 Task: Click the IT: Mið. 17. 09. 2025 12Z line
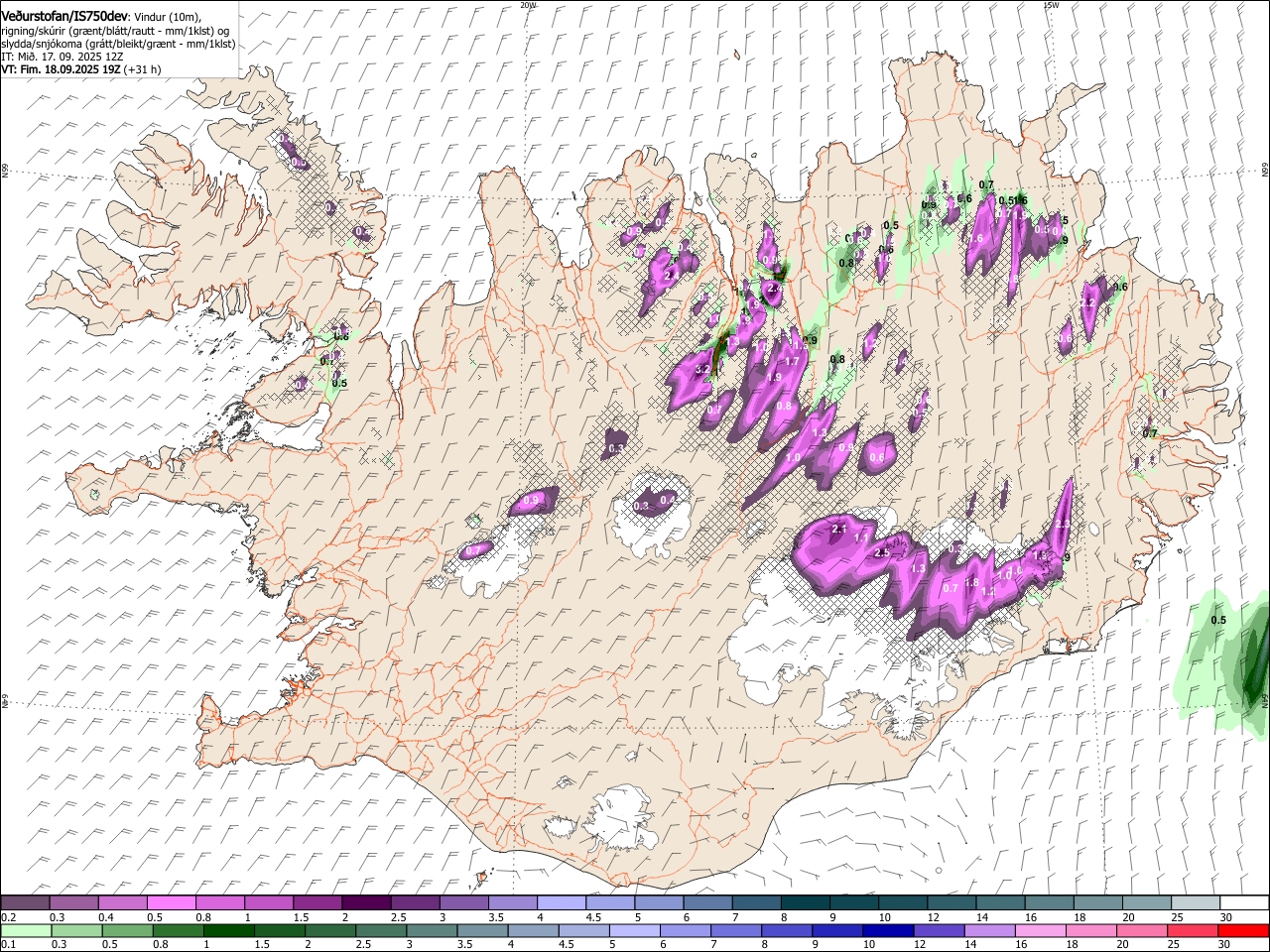tap(61, 57)
